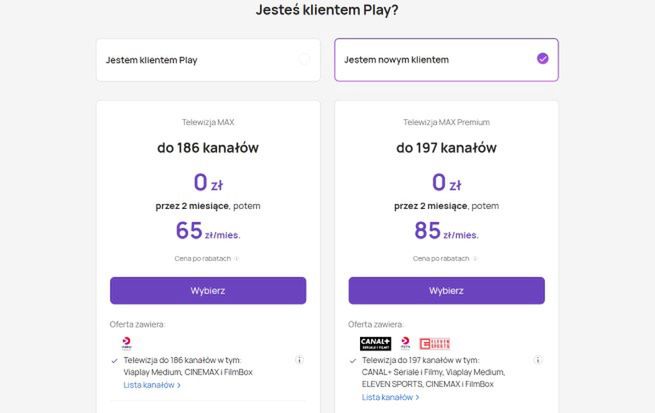This screenshot has height=413, width=655.
Task: Open Lista kanałów link for 197 channels
Action: pos(387,397)
